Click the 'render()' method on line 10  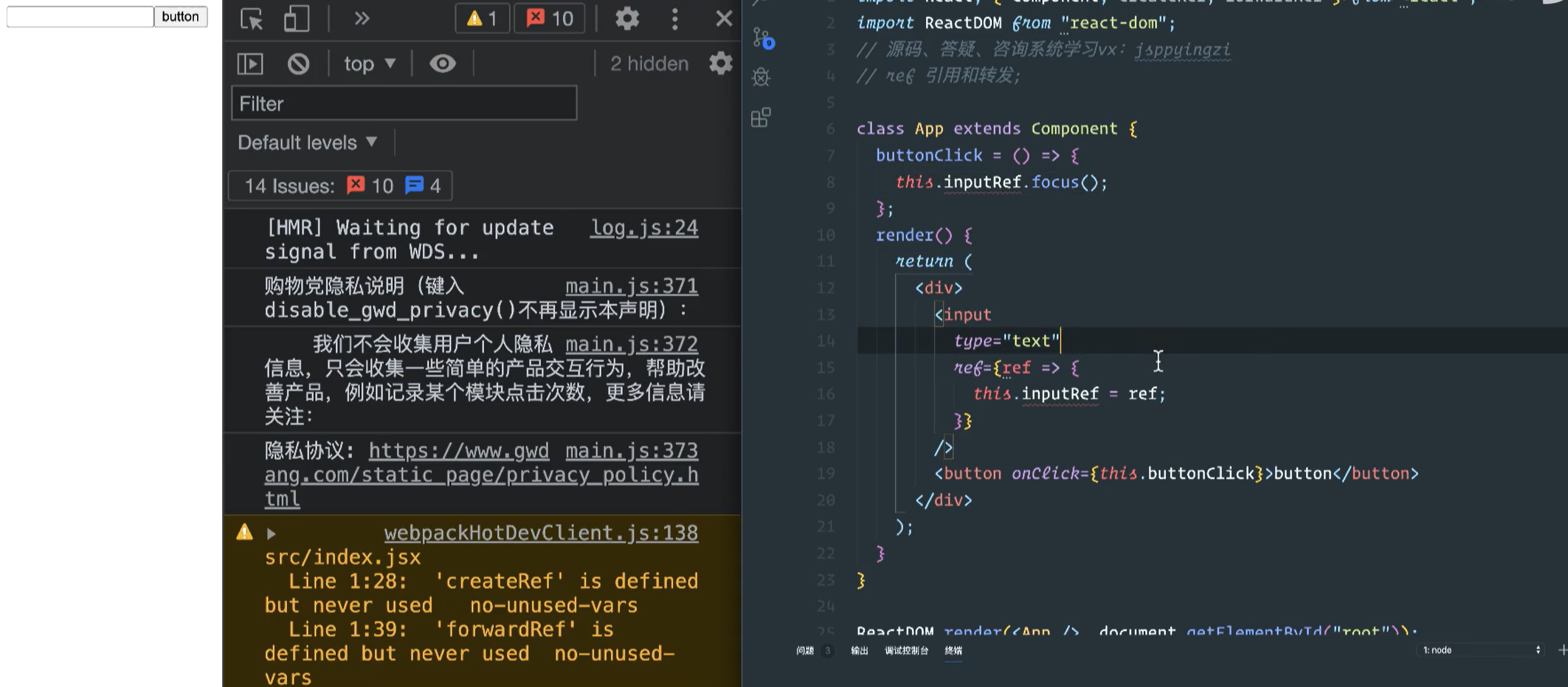[x=914, y=235]
